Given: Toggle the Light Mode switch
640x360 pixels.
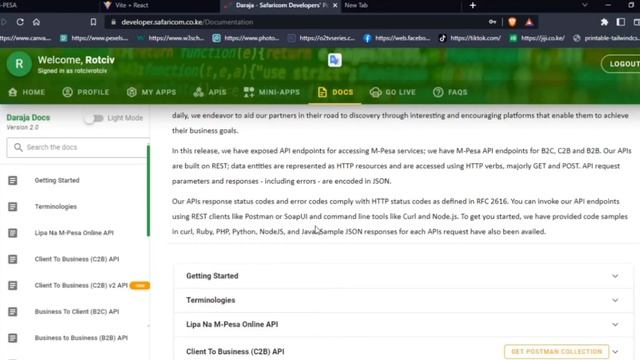Looking at the screenshot, I should tap(94, 118).
